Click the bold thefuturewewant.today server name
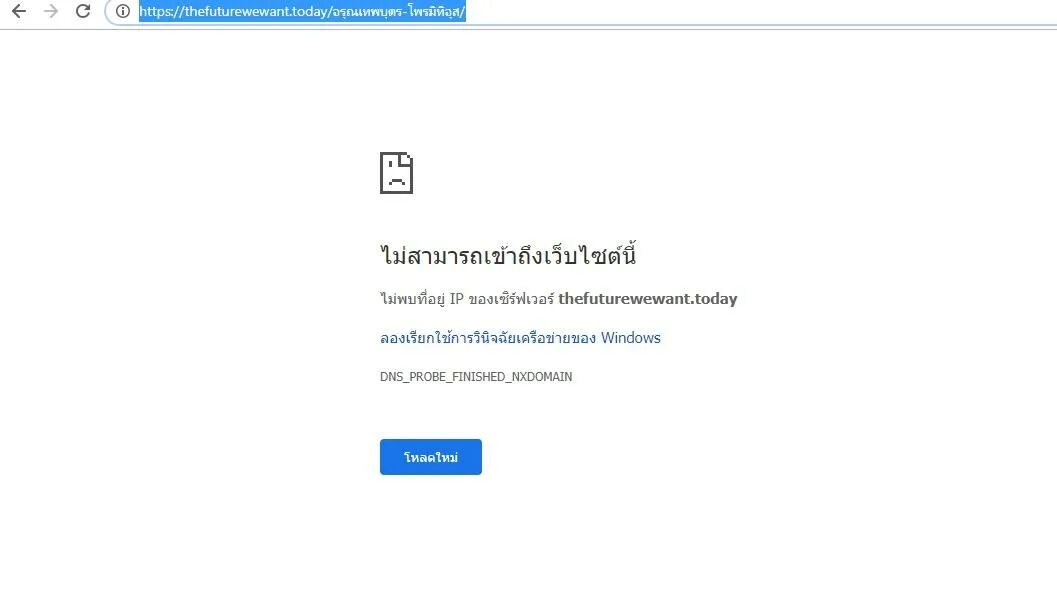The width and height of the screenshot is (1057, 608). tap(648, 299)
